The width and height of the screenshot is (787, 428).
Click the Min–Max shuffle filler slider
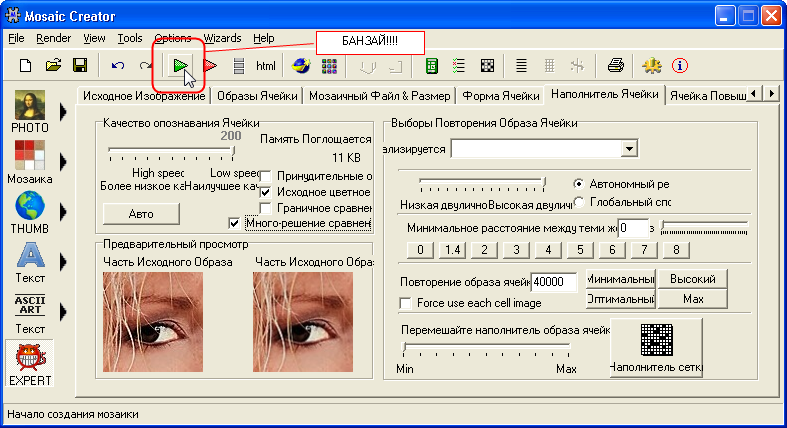coord(487,349)
